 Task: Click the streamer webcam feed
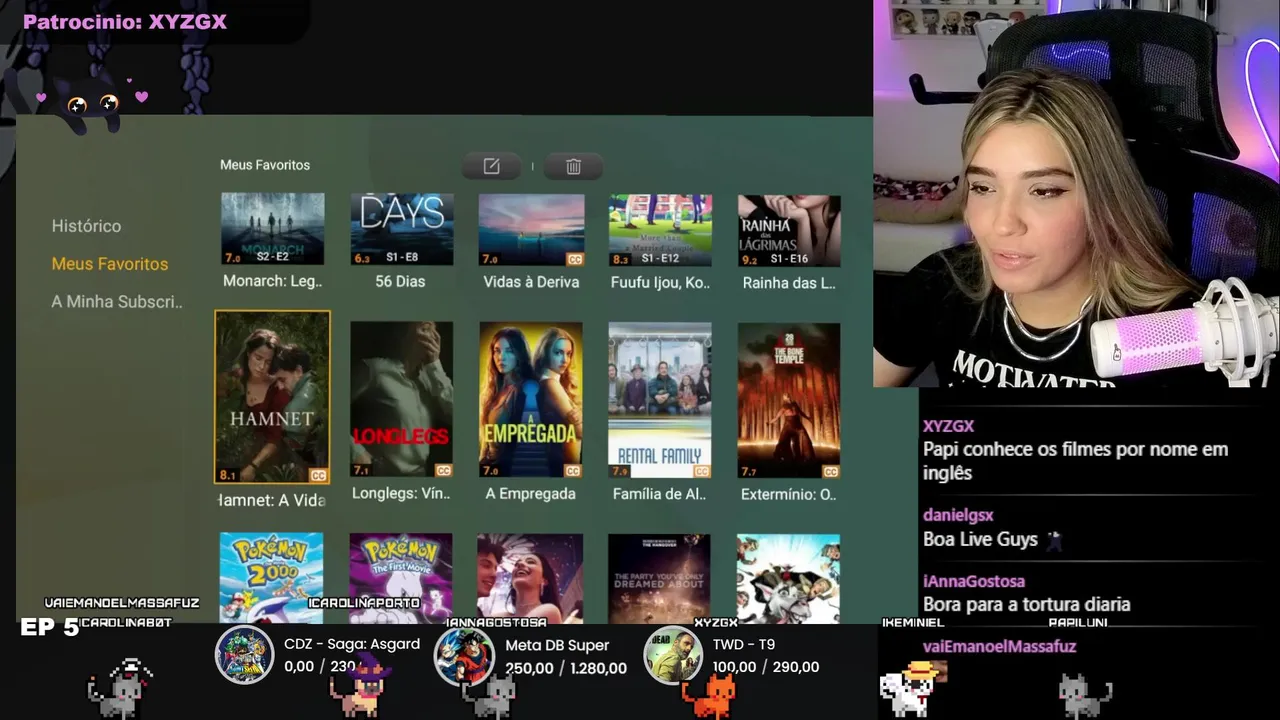point(1076,194)
